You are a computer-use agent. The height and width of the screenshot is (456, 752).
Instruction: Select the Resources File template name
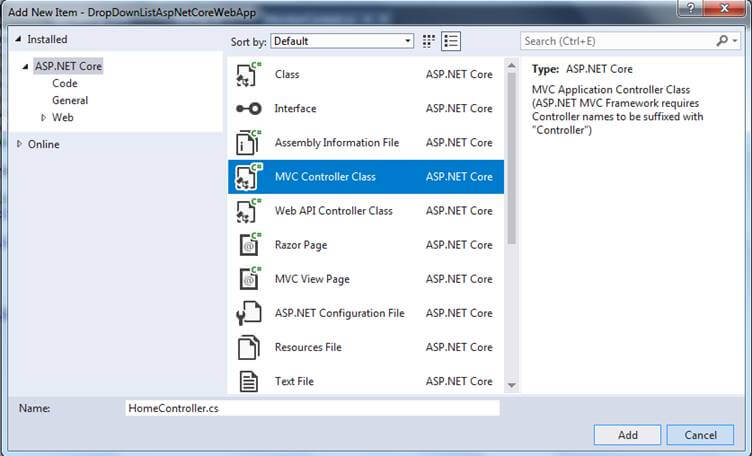(308, 347)
